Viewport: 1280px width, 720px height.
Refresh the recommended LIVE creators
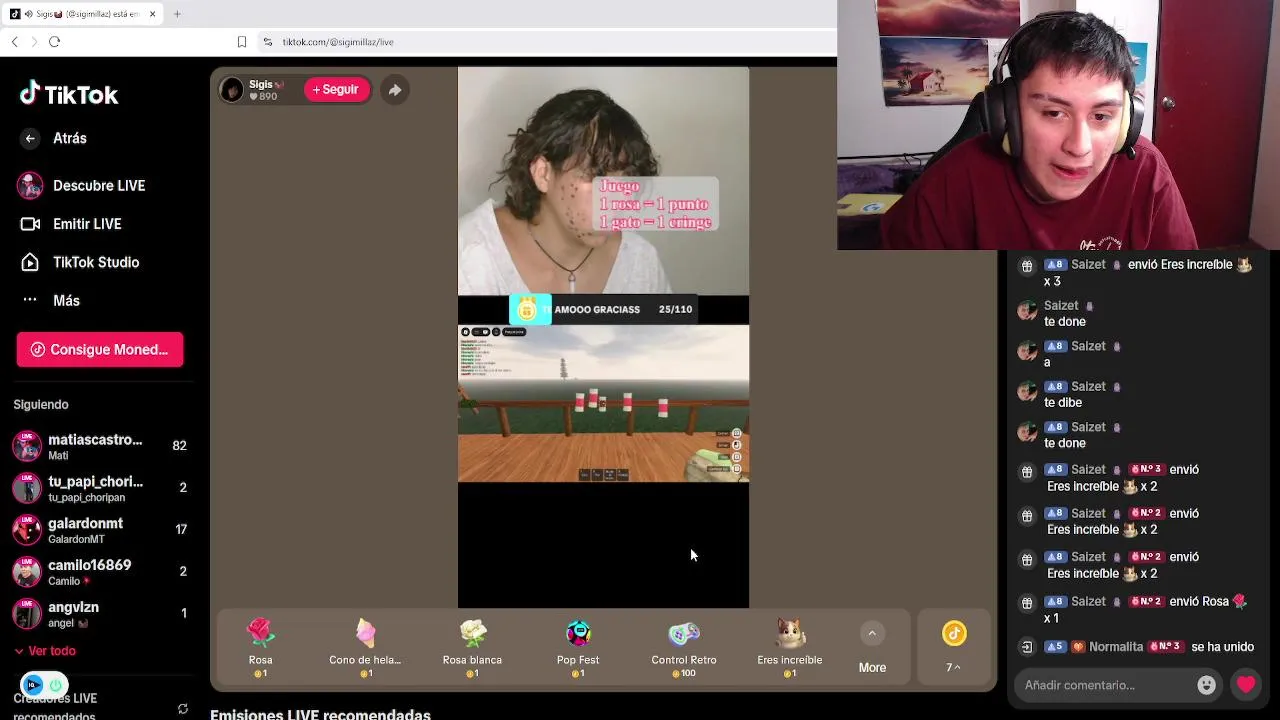pyautogui.click(x=183, y=709)
